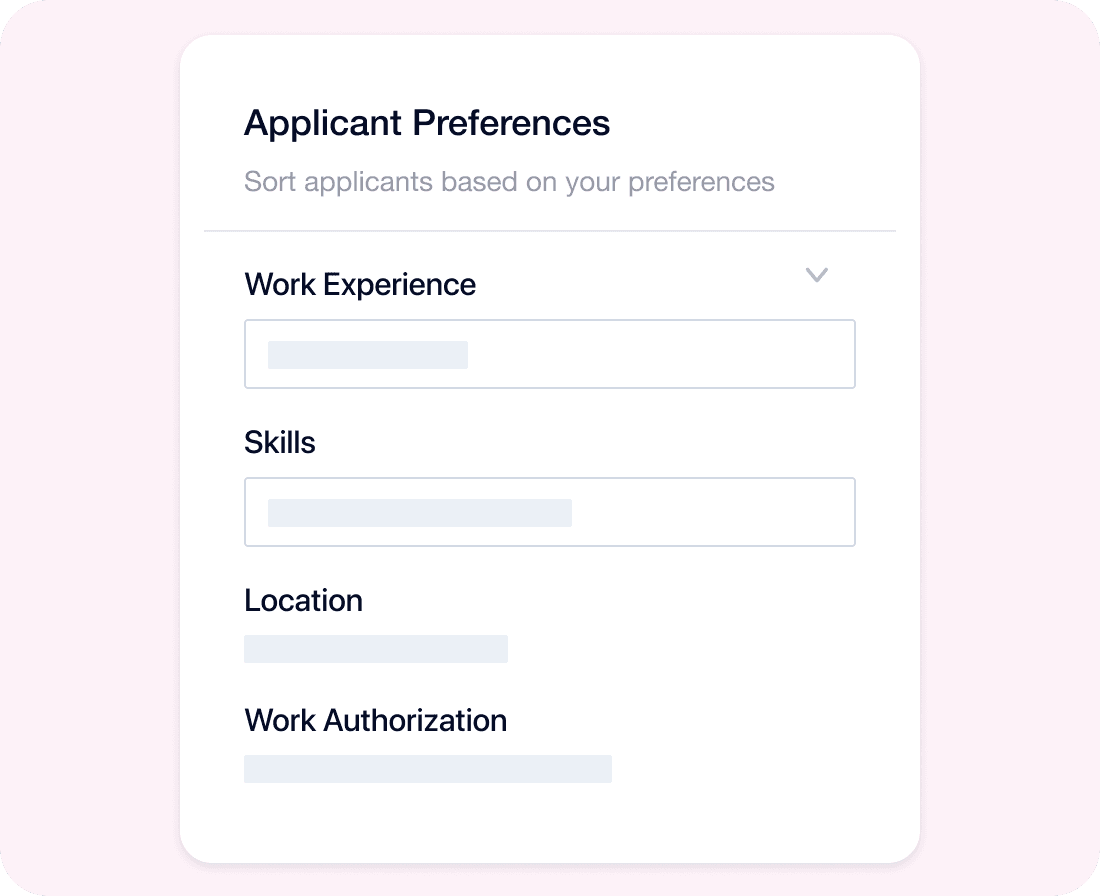The height and width of the screenshot is (896, 1100).
Task: Click the Work Experience label
Action: click(x=360, y=284)
